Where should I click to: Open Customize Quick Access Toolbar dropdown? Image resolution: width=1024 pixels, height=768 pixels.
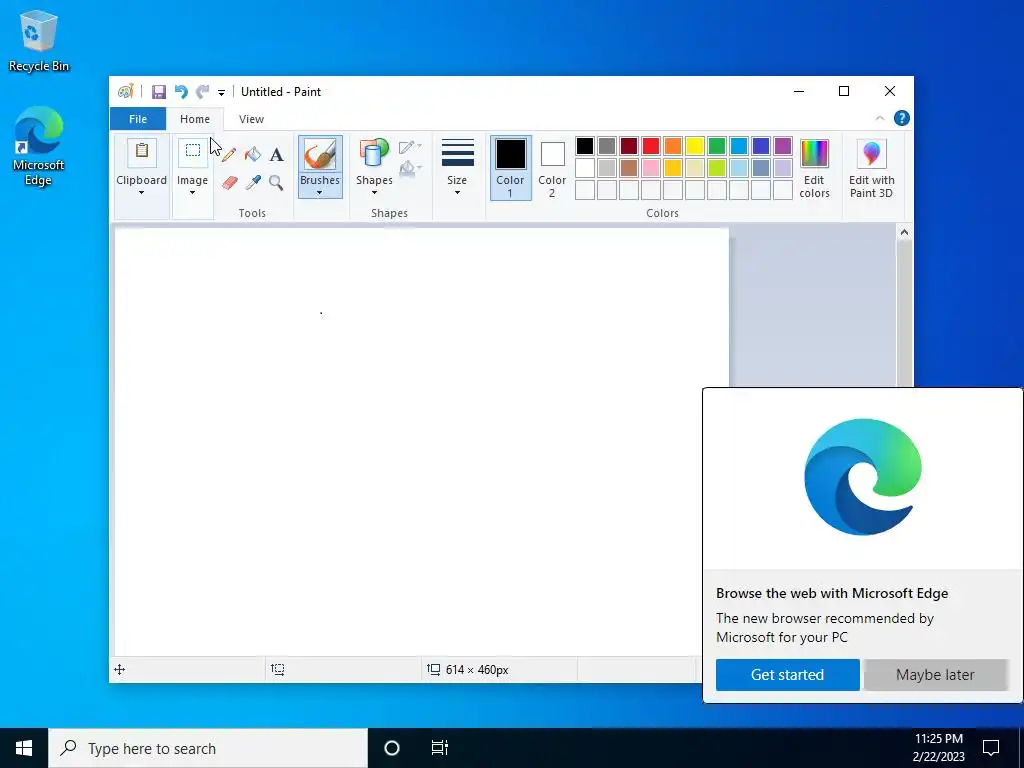[x=221, y=93]
